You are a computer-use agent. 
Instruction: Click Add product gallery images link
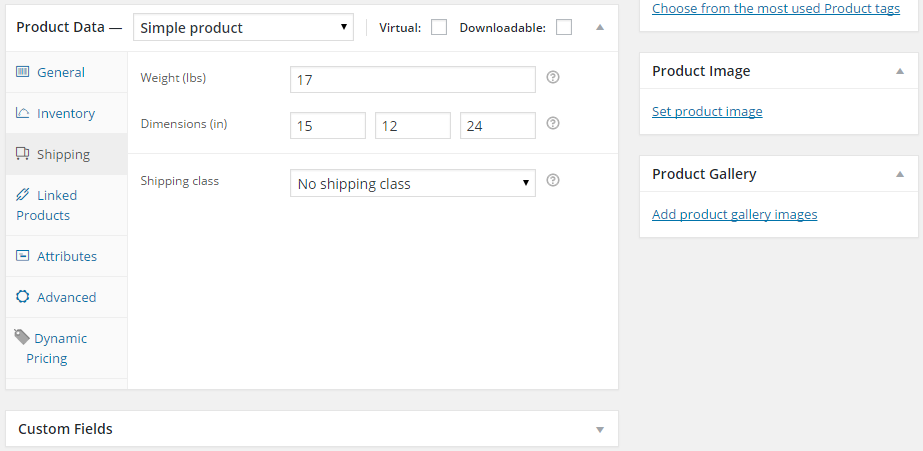pos(735,214)
